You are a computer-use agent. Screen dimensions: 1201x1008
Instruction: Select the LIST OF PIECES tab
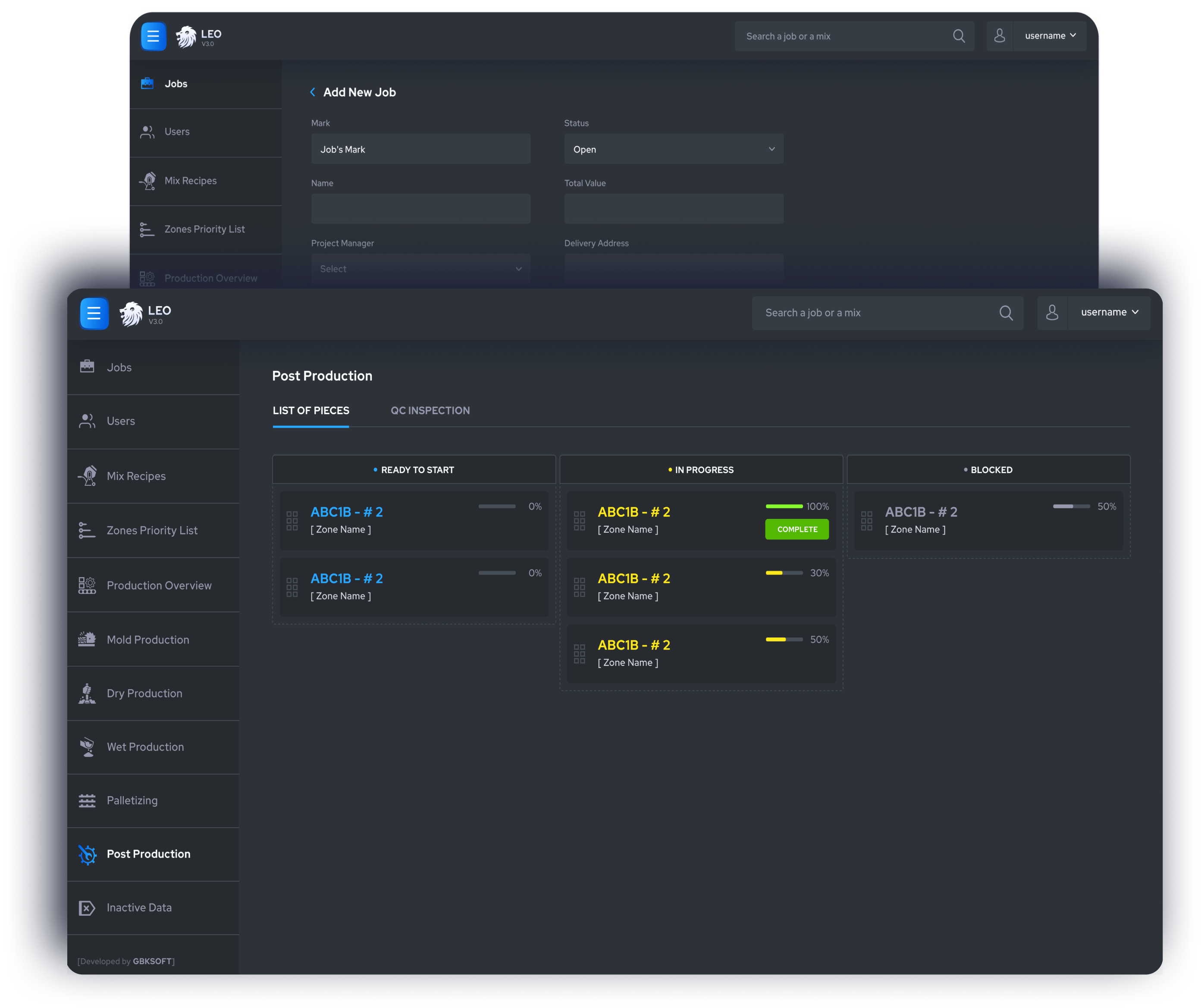310,410
